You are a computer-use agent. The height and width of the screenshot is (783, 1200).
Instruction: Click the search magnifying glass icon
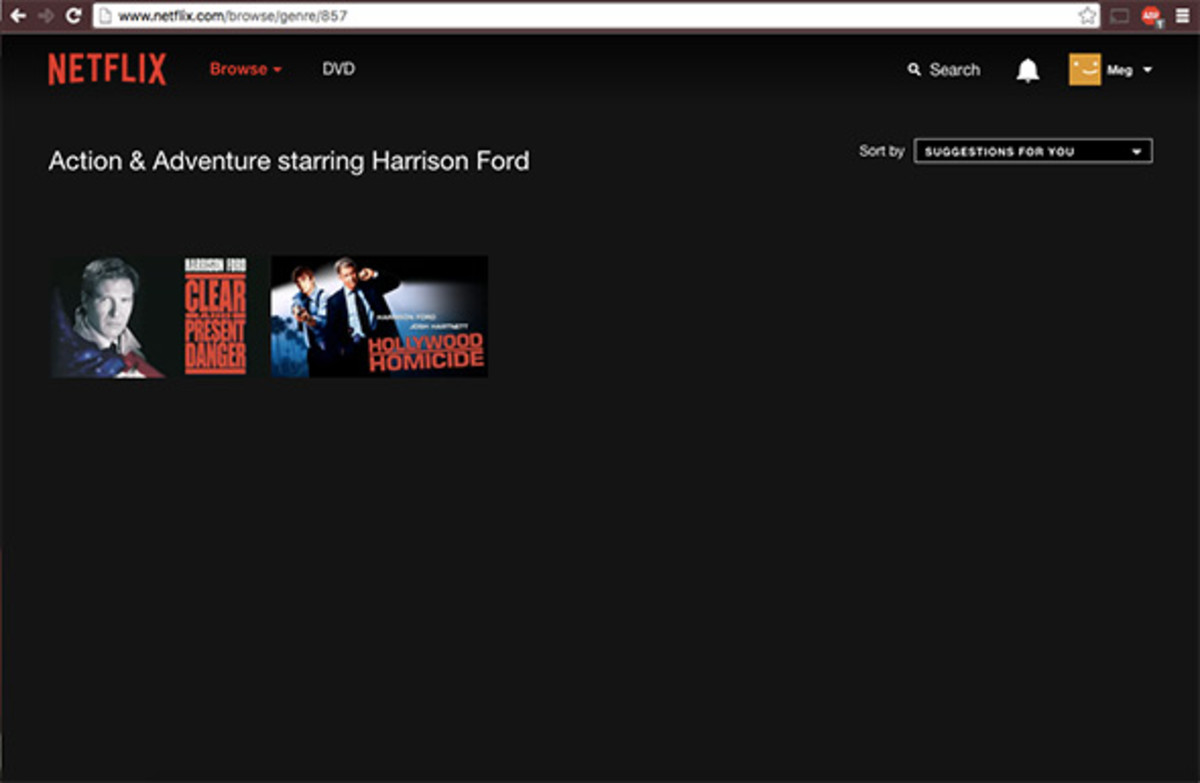pos(913,70)
